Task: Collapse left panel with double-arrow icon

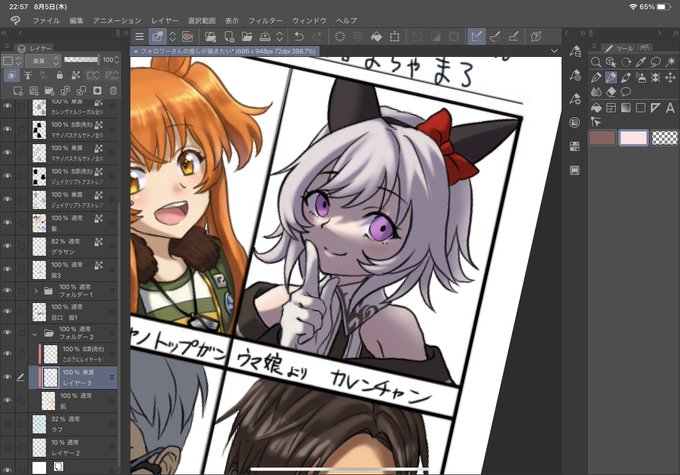Action: pos(4,33)
